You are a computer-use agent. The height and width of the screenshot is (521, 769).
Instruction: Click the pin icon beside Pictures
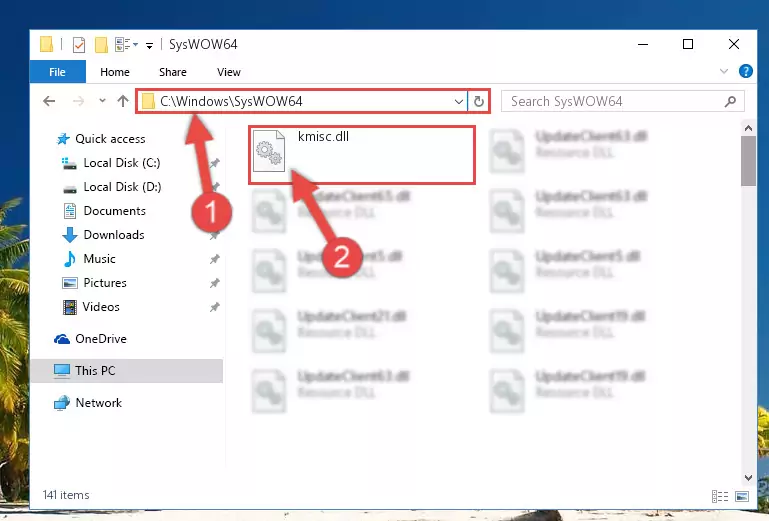(215, 283)
